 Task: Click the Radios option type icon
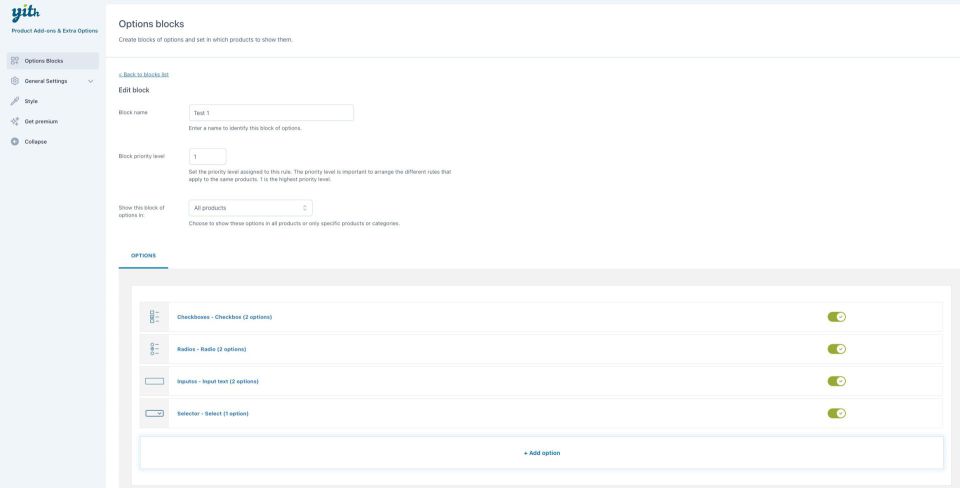(154, 349)
